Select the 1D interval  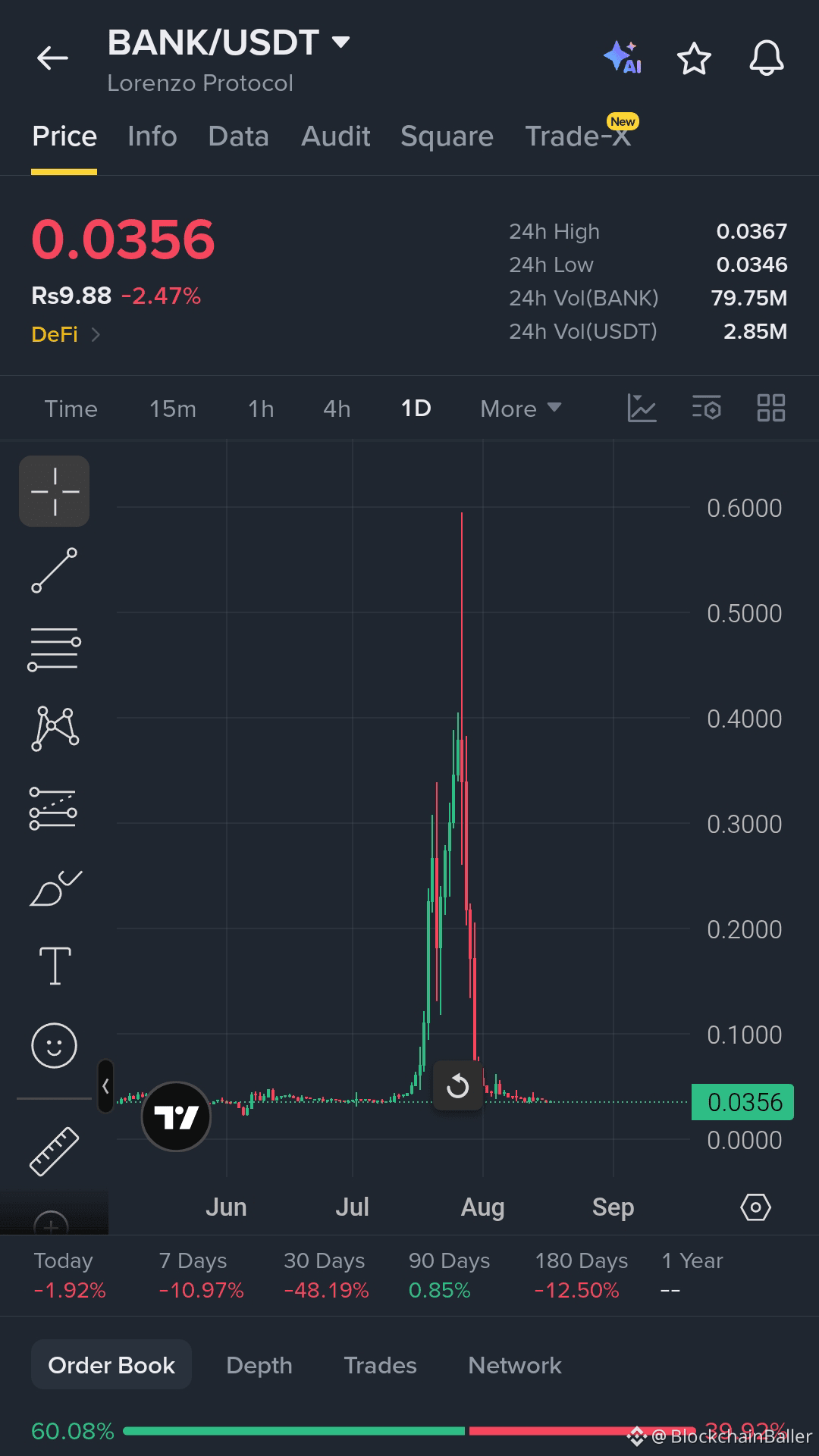[x=416, y=409]
